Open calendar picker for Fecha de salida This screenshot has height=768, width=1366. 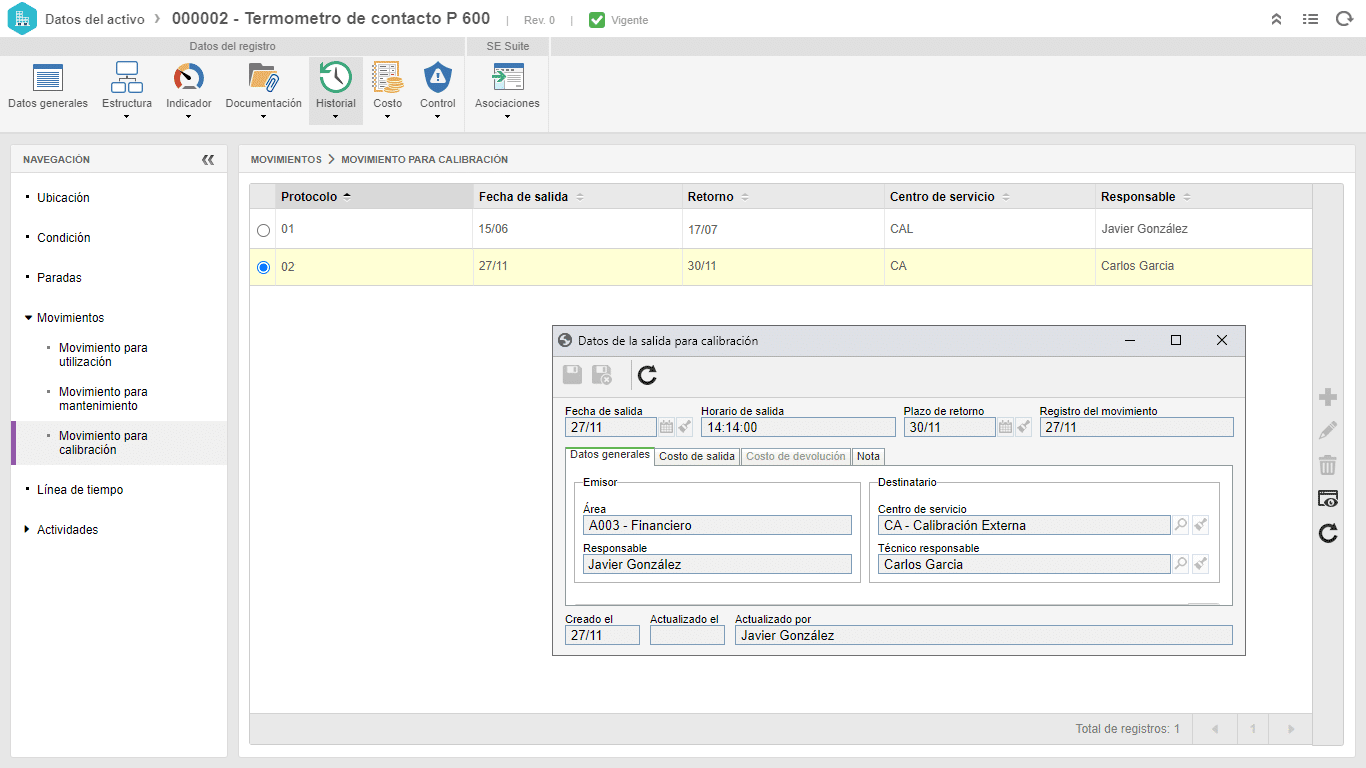click(x=666, y=427)
